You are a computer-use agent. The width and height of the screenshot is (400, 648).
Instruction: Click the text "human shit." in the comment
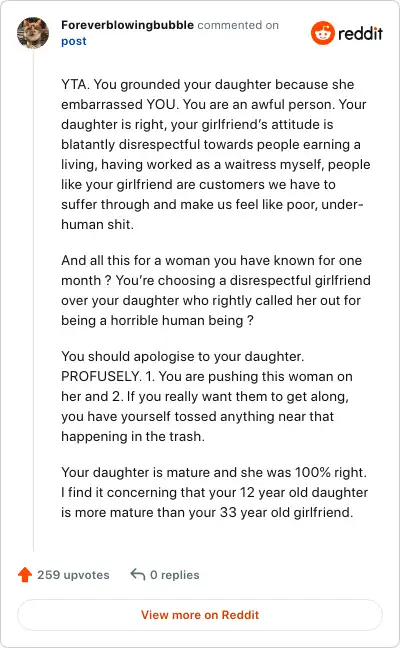(98, 224)
